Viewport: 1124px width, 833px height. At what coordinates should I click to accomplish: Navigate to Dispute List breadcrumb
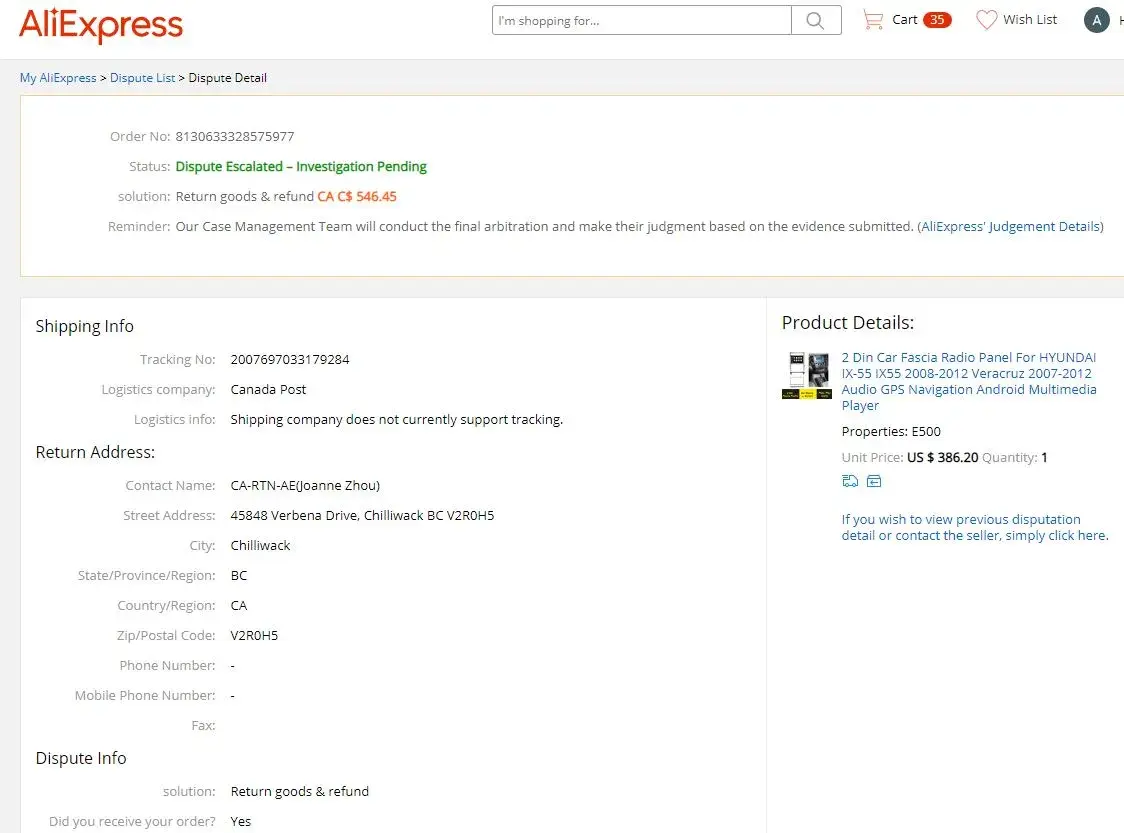point(142,78)
